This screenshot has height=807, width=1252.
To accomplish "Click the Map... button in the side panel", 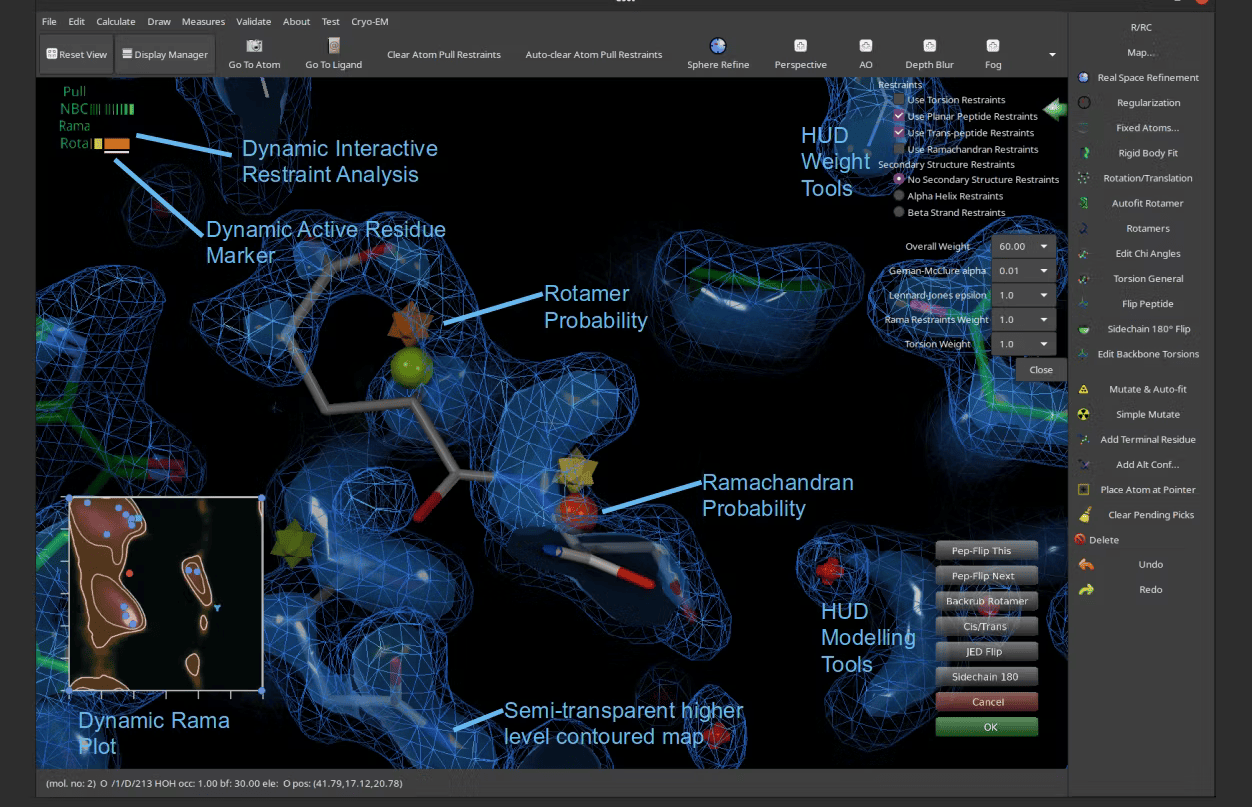I will [1141, 53].
